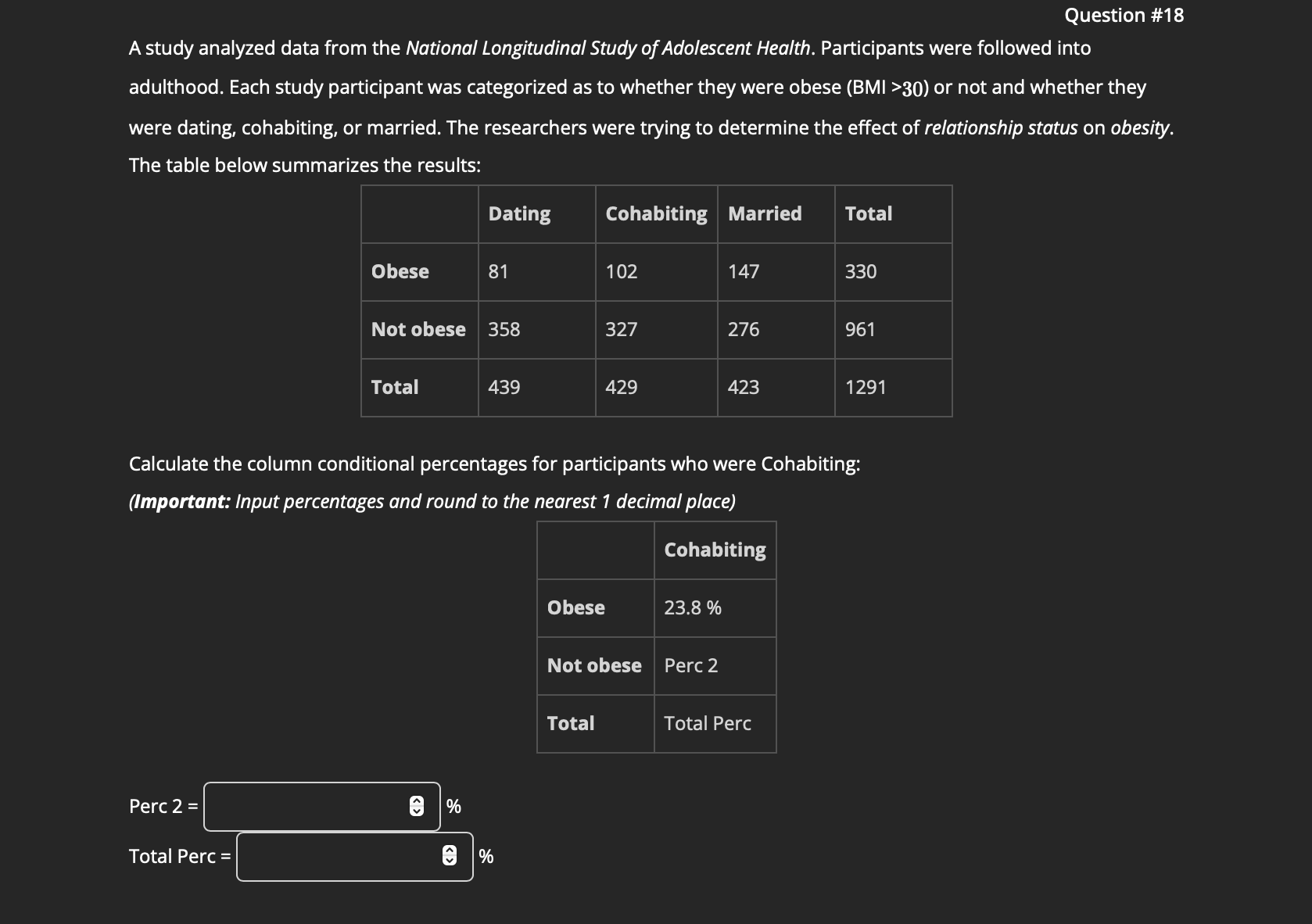Image resolution: width=1312 pixels, height=924 pixels.
Task: Click the Perc 2 stepper down arrow
Action: tap(418, 811)
